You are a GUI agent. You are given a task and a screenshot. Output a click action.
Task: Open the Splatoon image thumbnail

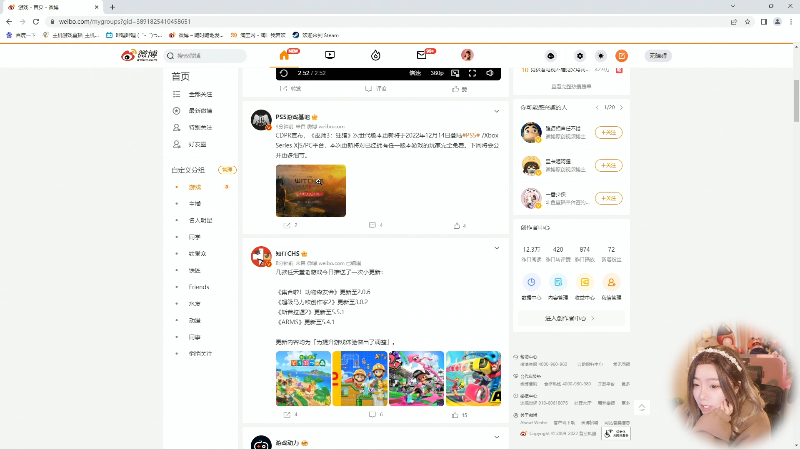[x=416, y=379]
